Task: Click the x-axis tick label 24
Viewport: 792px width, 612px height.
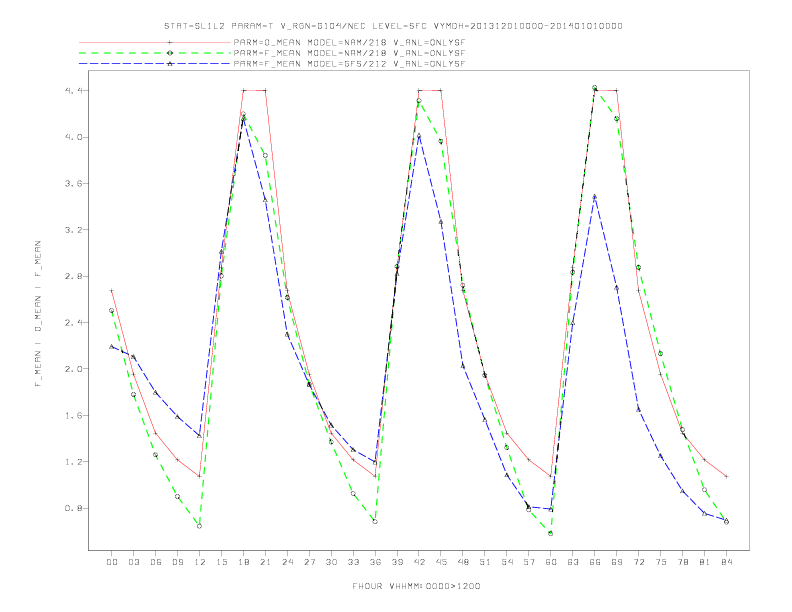Action: (x=287, y=562)
